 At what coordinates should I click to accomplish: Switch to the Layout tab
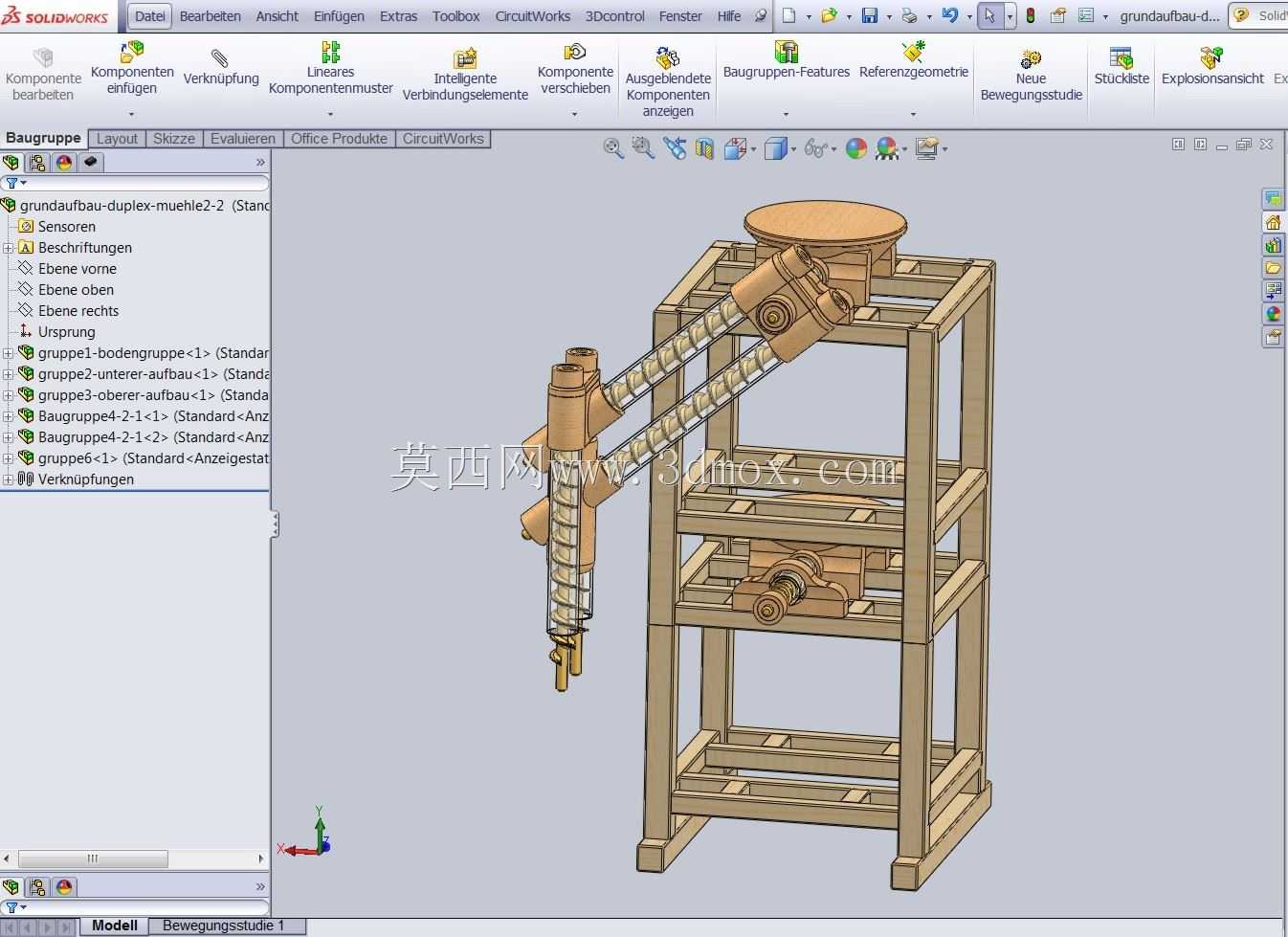(x=117, y=139)
